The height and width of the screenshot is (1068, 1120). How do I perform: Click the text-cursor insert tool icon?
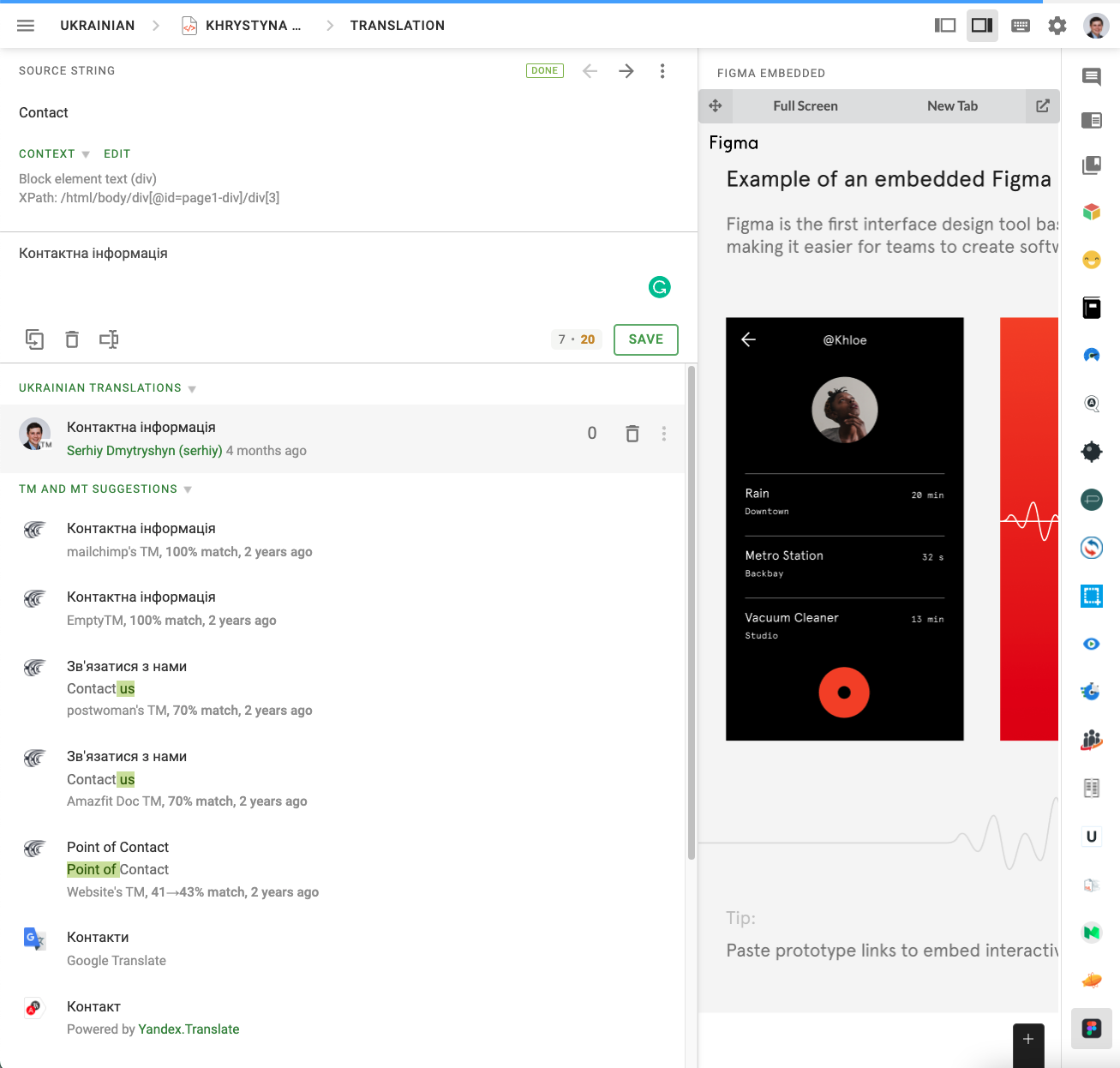[109, 339]
